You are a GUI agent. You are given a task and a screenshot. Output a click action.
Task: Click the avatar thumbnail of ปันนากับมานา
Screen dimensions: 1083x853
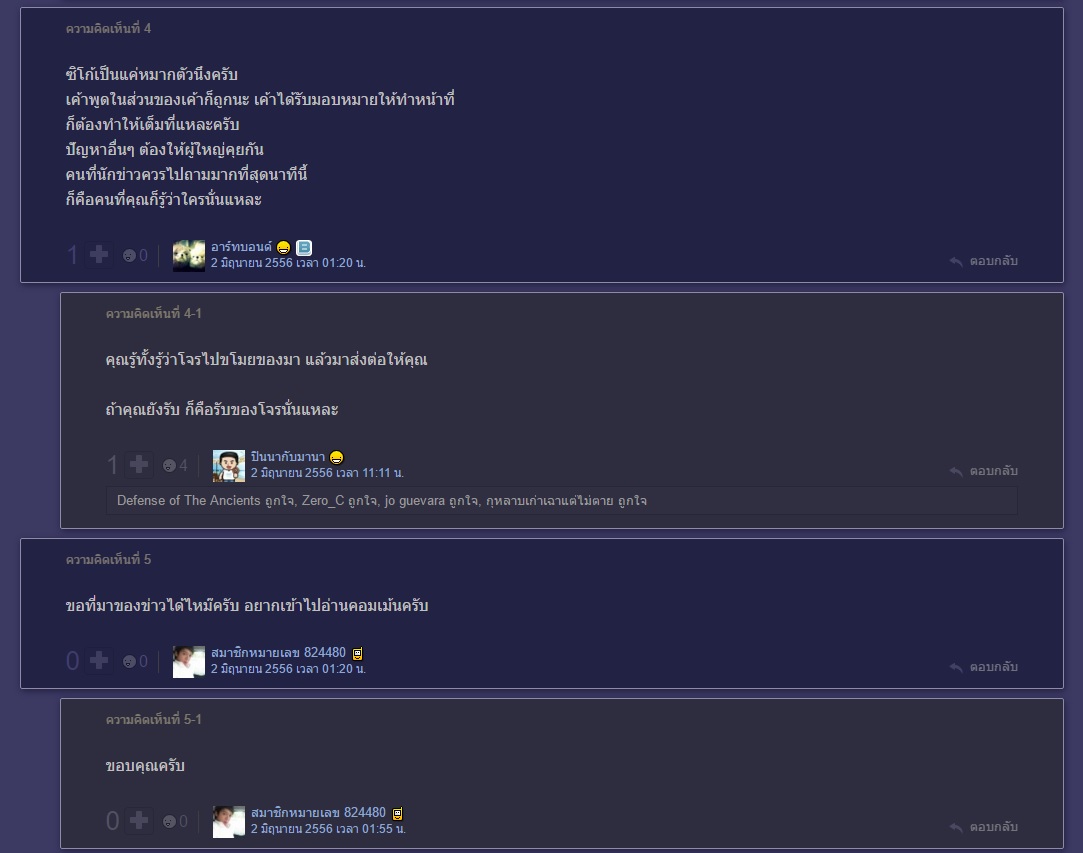coord(229,466)
